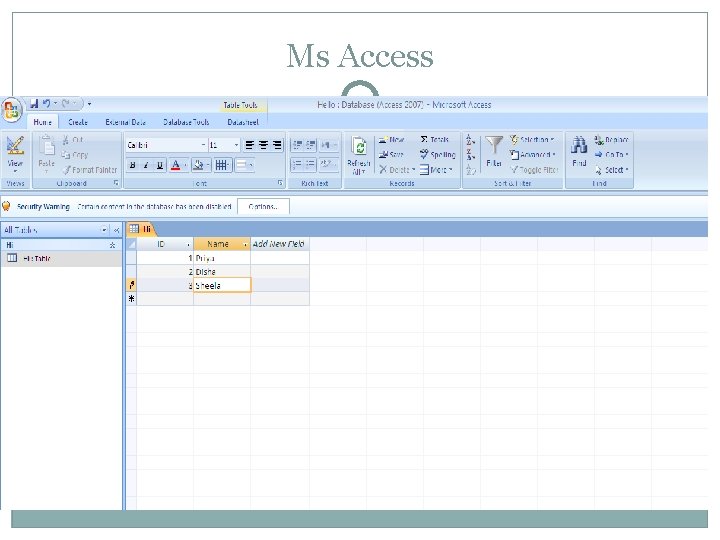Click the Sheela name cell
The width and height of the screenshot is (720, 540).
click(222, 285)
